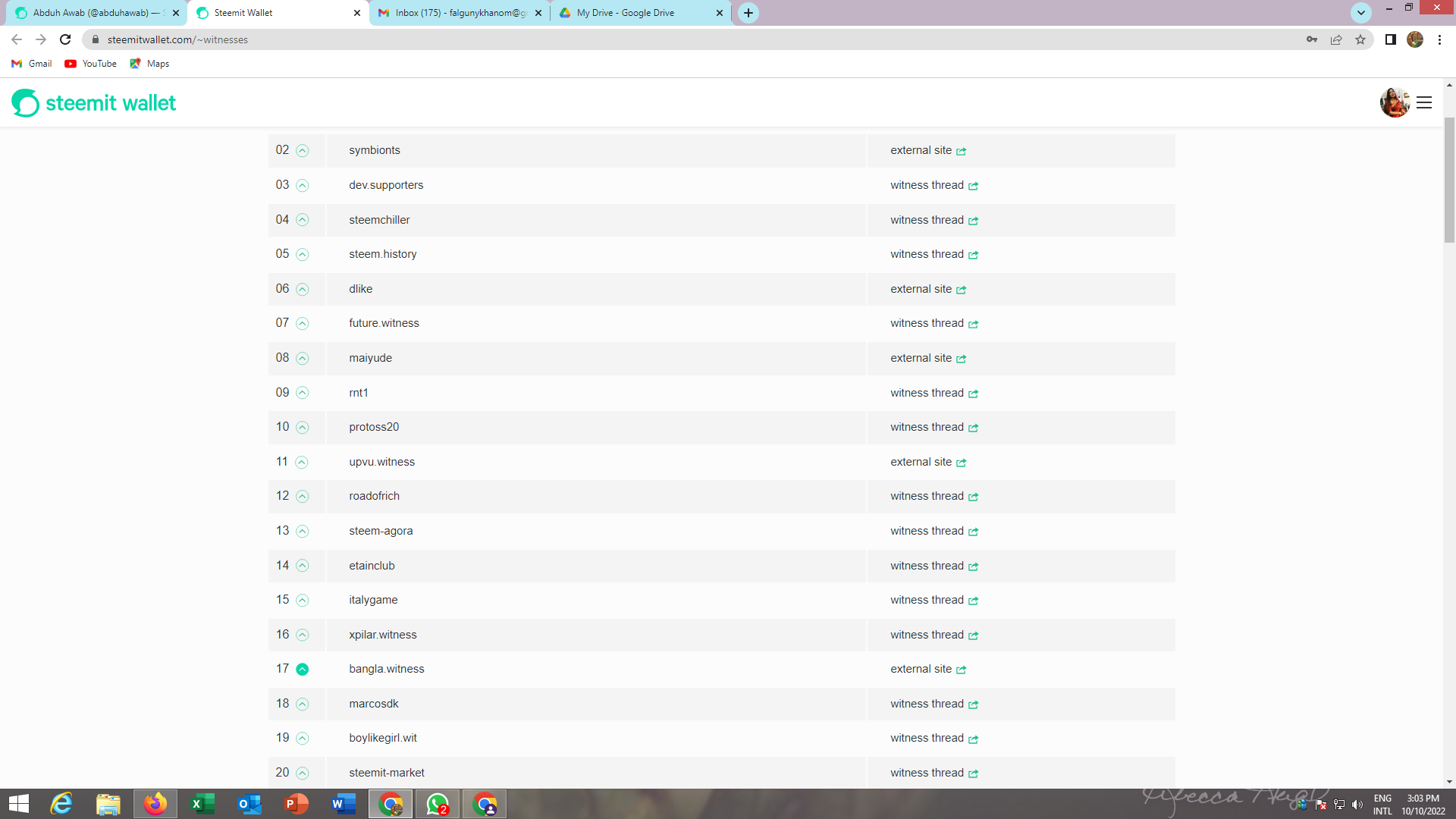Remove vote for bangla.witness
Image resolution: width=1456 pixels, height=819 pixels.
302,669
